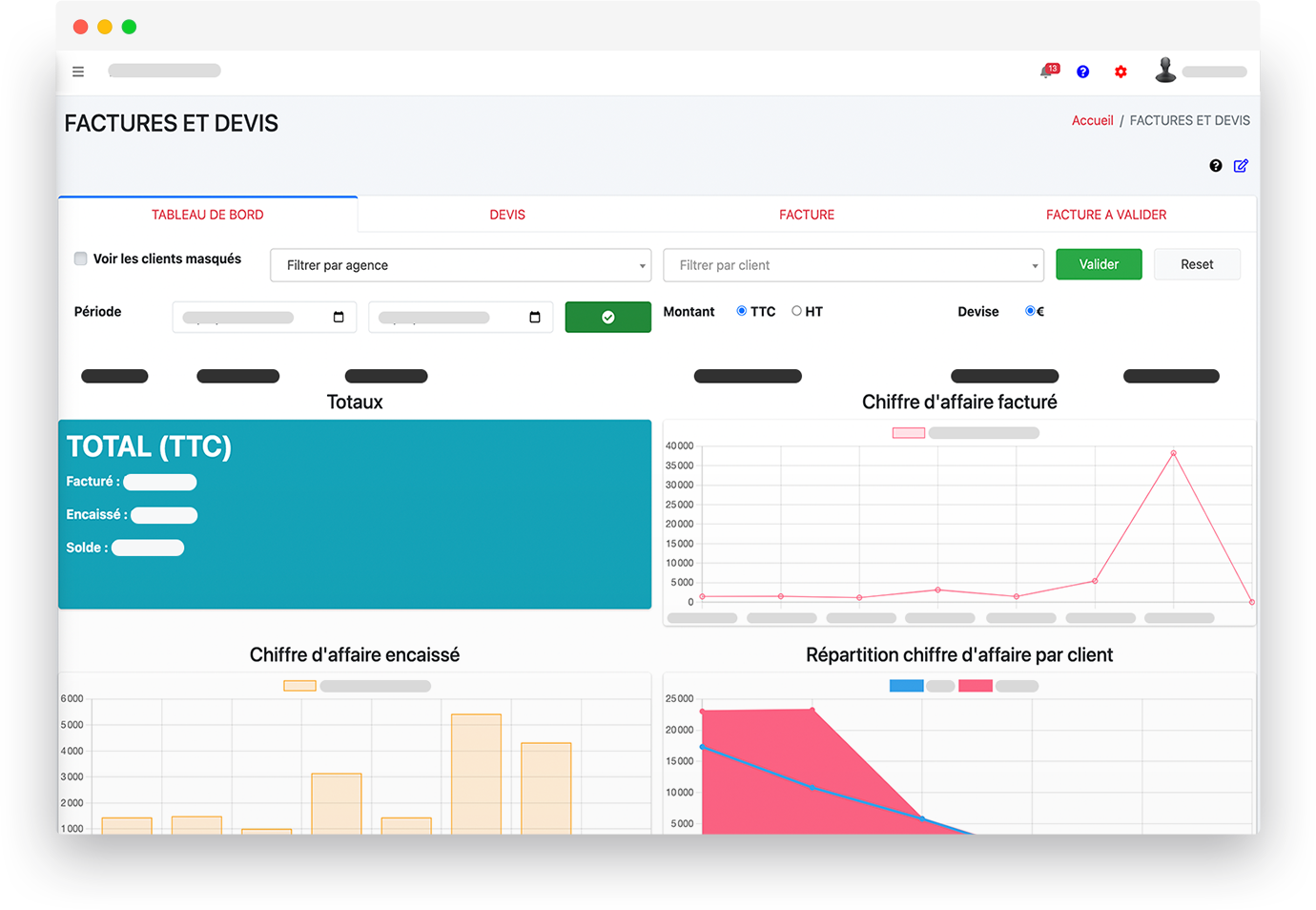Follow the Accueil breadcrumb link
The width and height of the screenshot is (1316, 910).
tap(1092, 120)
